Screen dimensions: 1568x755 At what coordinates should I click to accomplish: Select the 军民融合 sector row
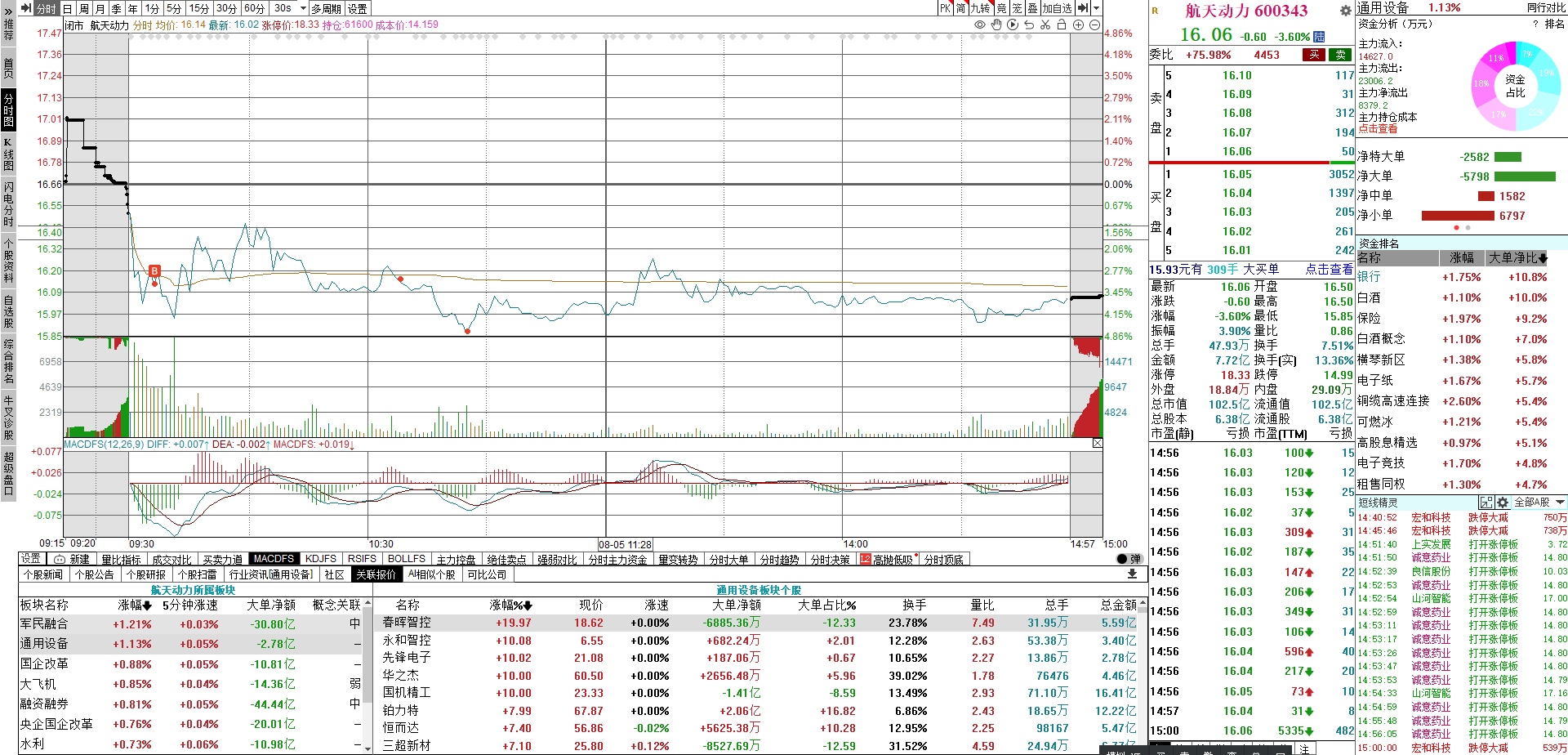(x=190, y=623)
